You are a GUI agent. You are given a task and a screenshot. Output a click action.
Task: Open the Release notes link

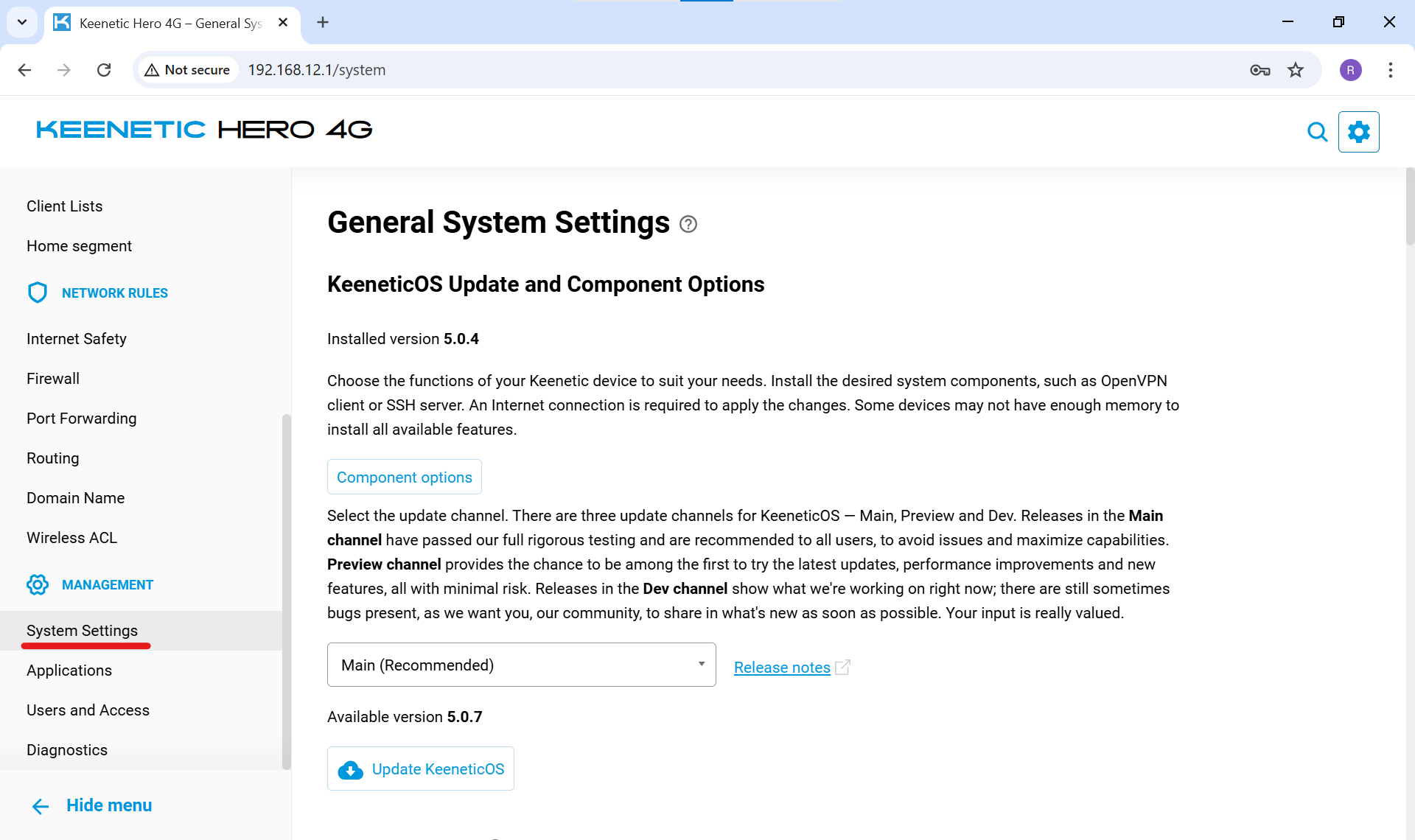pyautogui.click(x=782, y=668)
